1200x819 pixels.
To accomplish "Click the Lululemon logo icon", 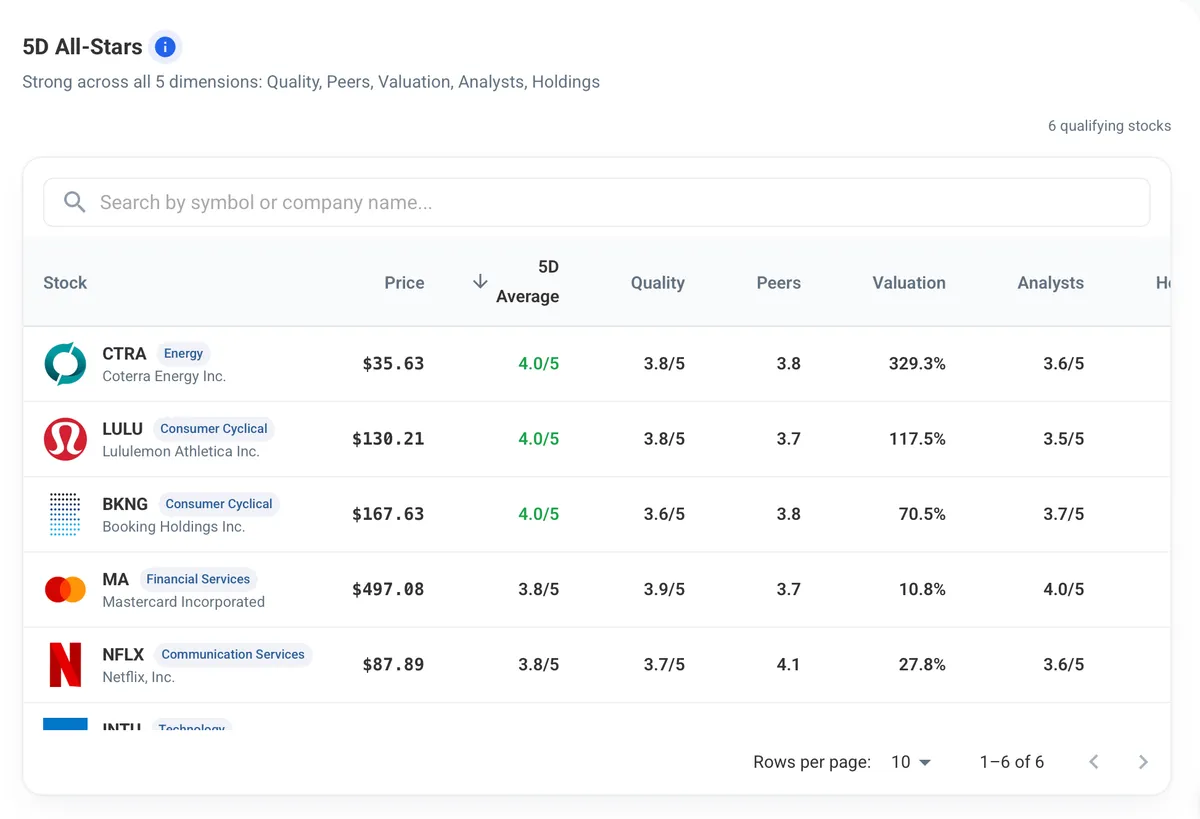I will [65, 439].
